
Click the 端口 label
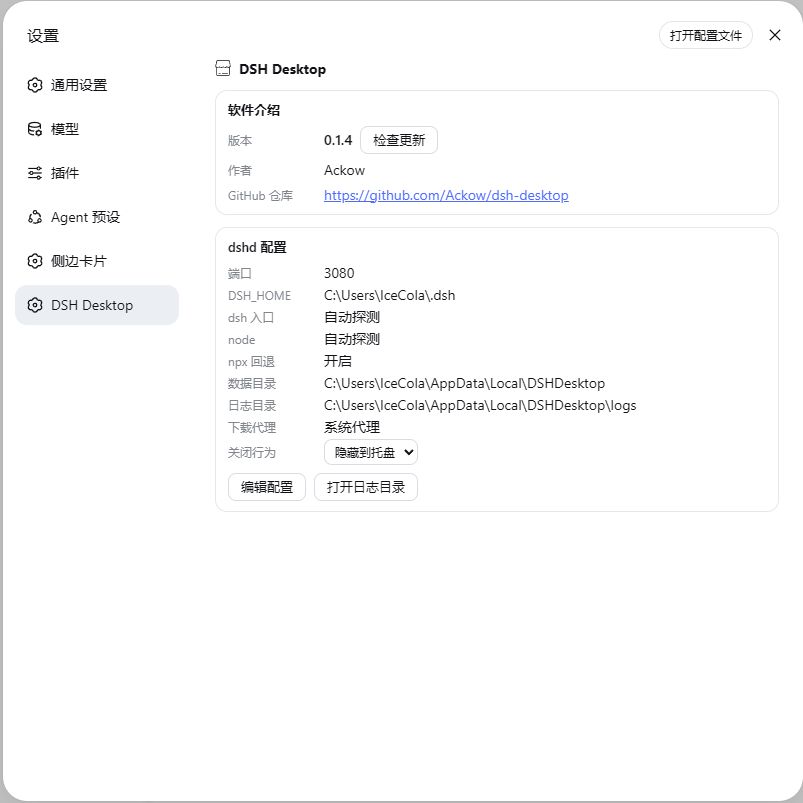click(240, 274)
